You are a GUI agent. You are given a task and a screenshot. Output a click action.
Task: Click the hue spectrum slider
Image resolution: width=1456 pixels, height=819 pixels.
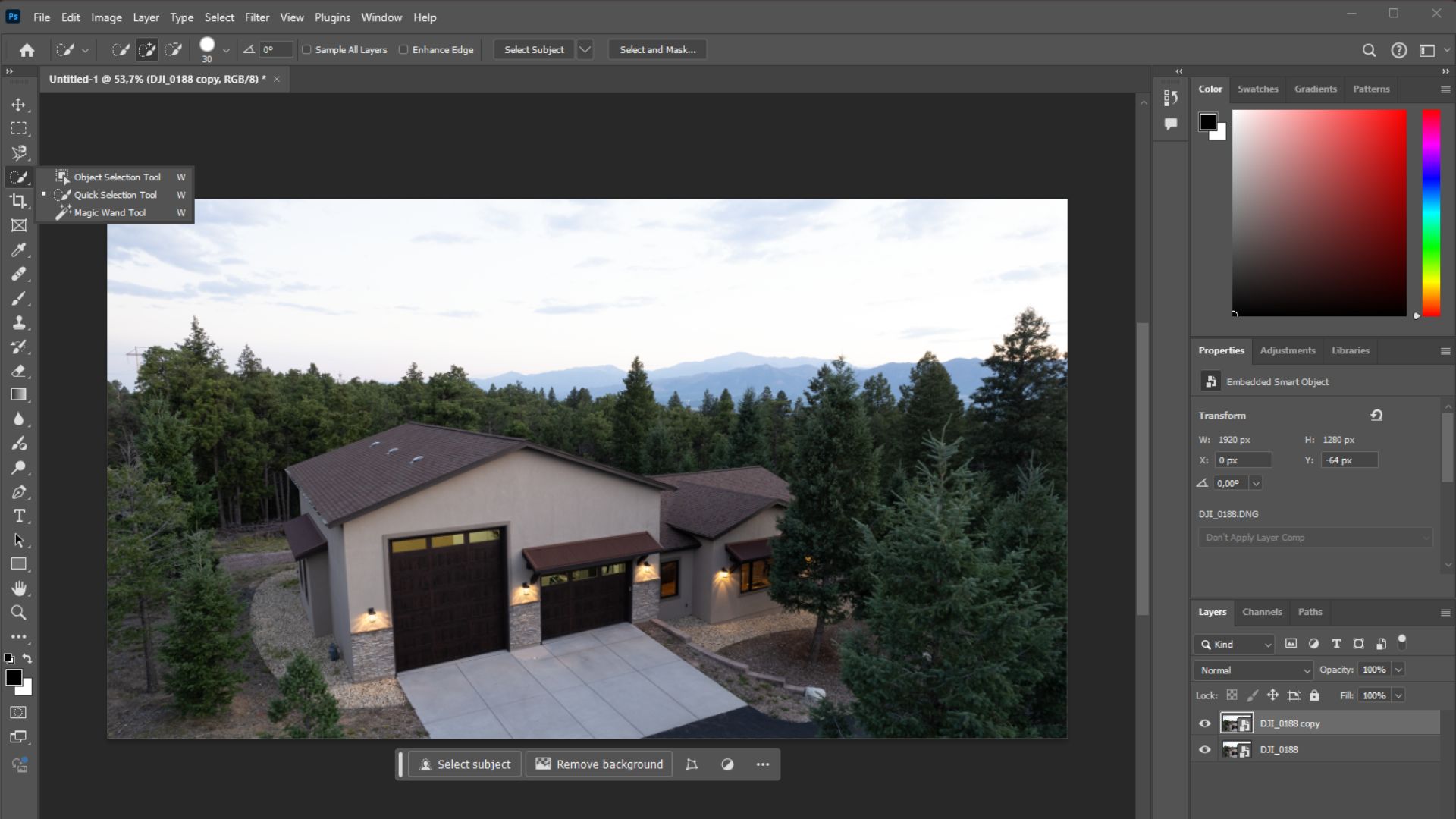pos(1431,213)
